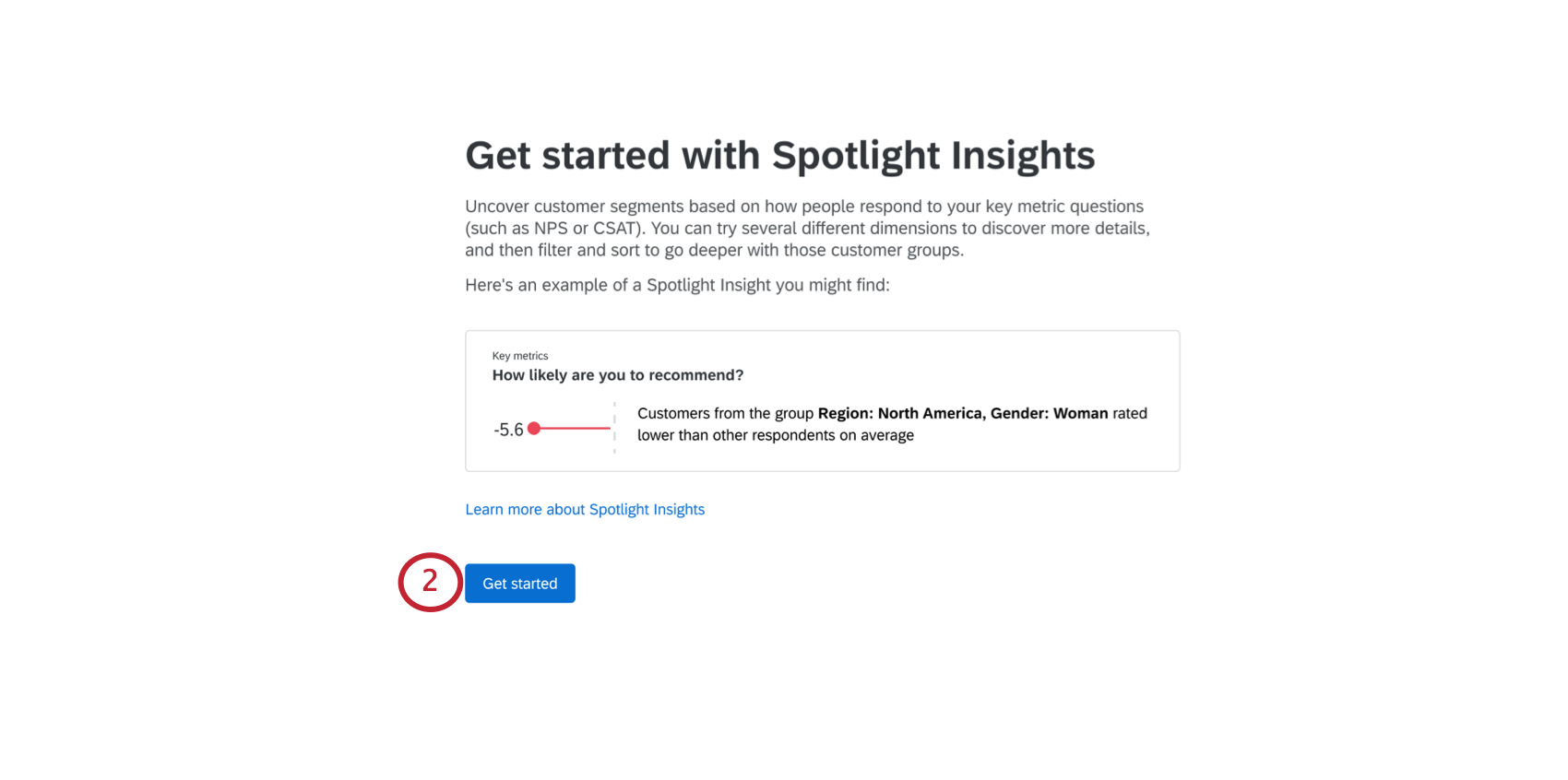Open the Learn more about Spotlight Insights link
The height and width of the screenshot is (780, 1568).
point(585,509)
